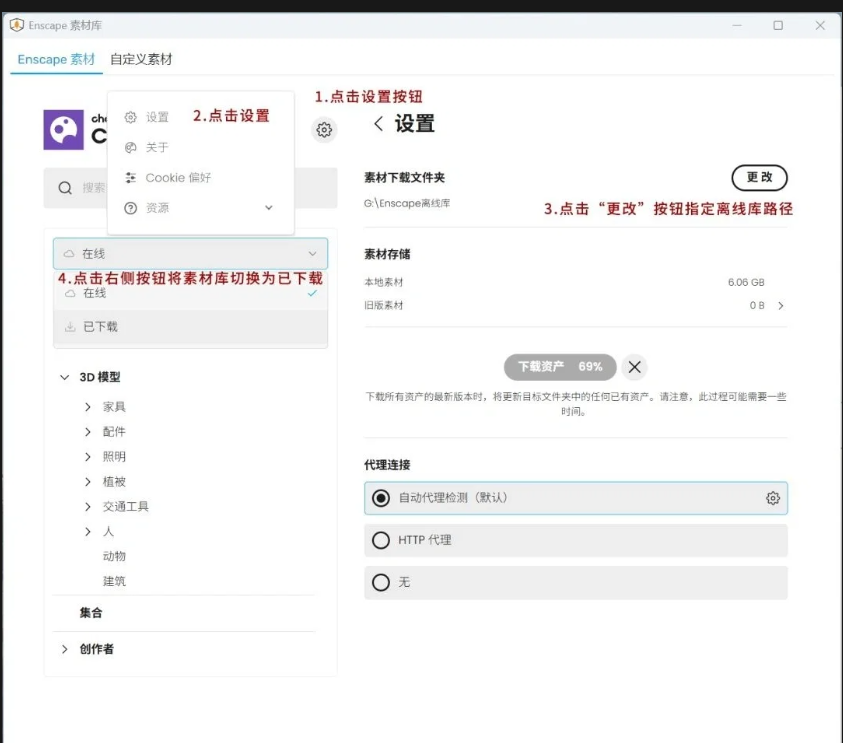Select the HTTP 代理 radio option
The image size is (843, 743).
coord(380,540)
